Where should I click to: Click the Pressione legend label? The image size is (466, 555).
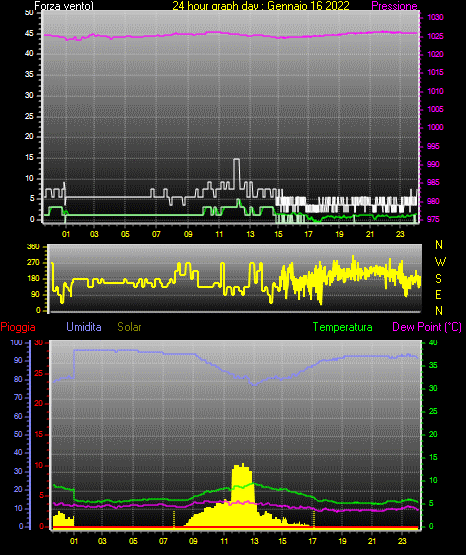point(394,6)
